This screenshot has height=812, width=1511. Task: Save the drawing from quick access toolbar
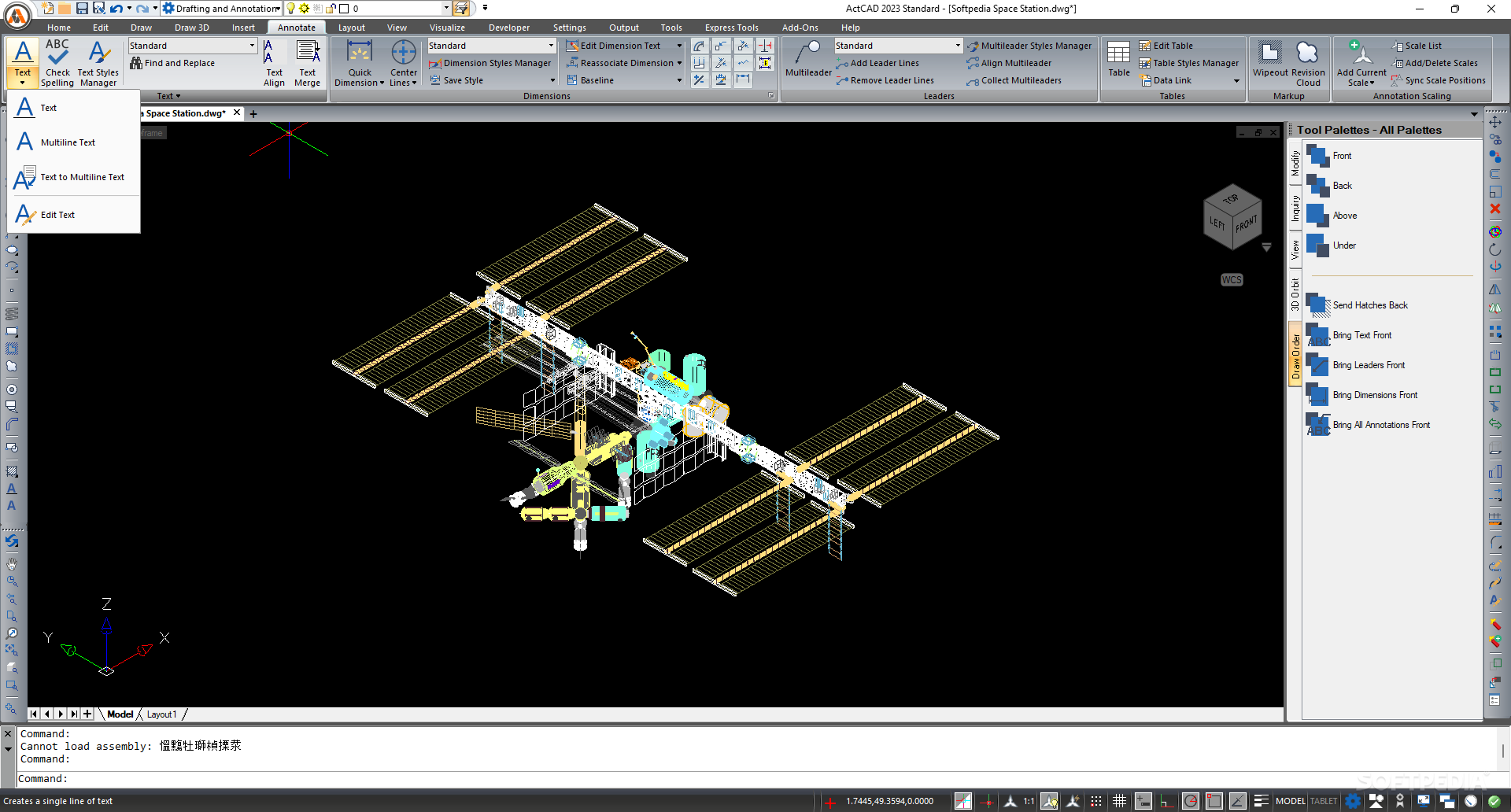(81, 9)
